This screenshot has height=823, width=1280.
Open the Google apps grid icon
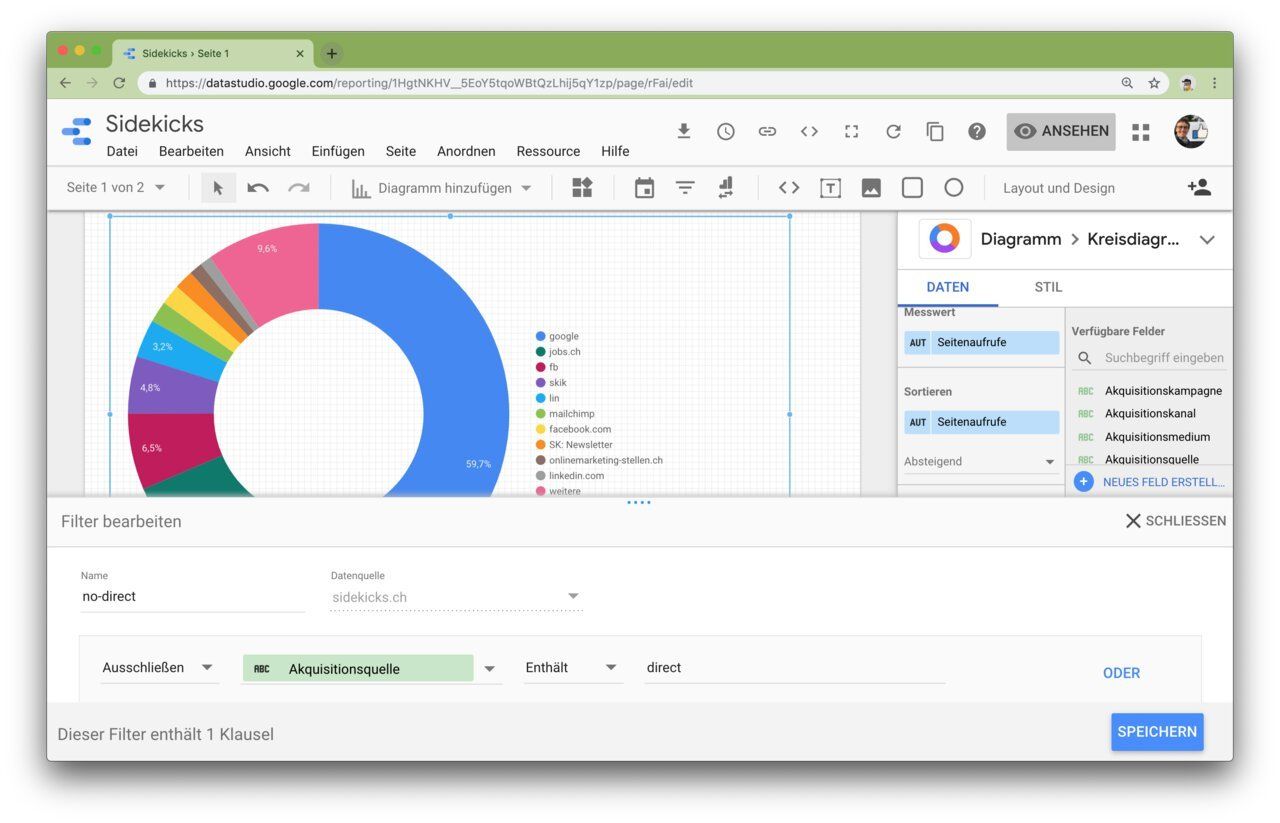[1141, 132]
